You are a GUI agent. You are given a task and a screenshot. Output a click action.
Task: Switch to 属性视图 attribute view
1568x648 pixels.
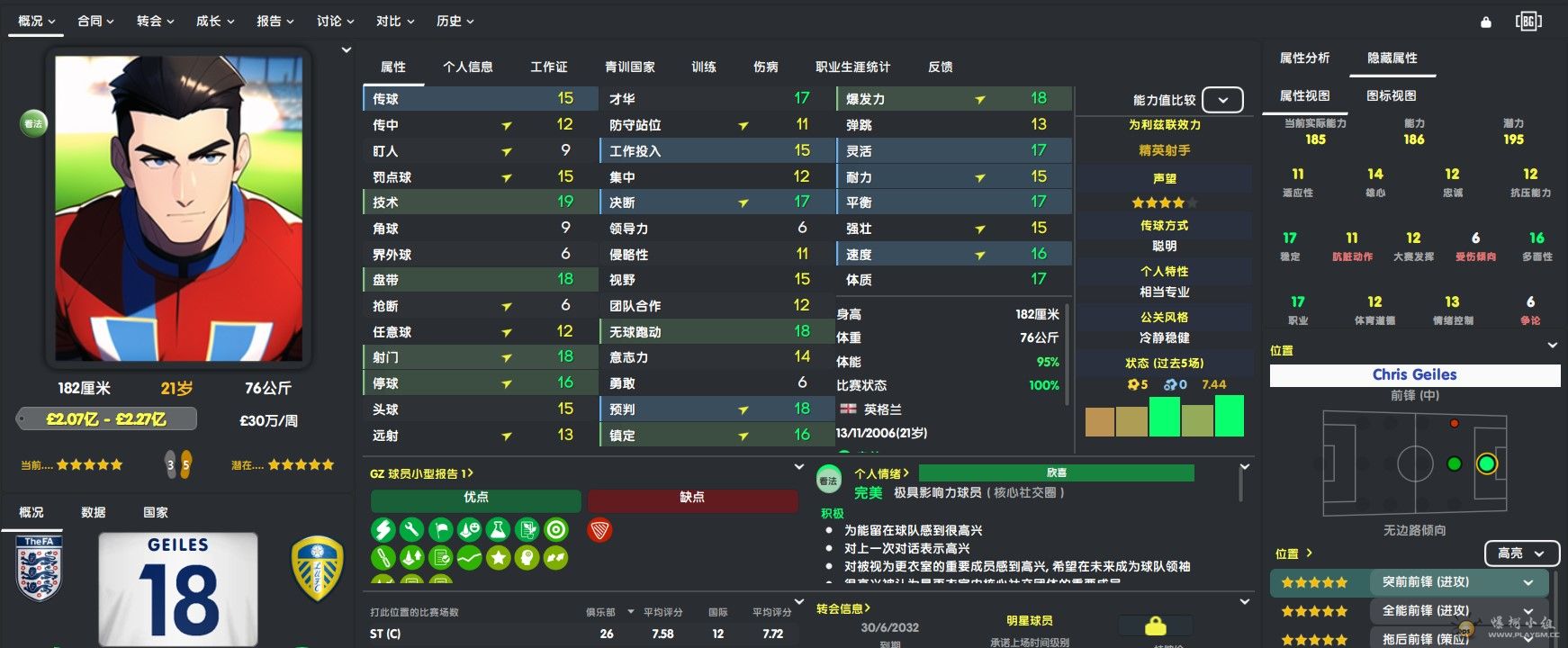click(1304, 95)
